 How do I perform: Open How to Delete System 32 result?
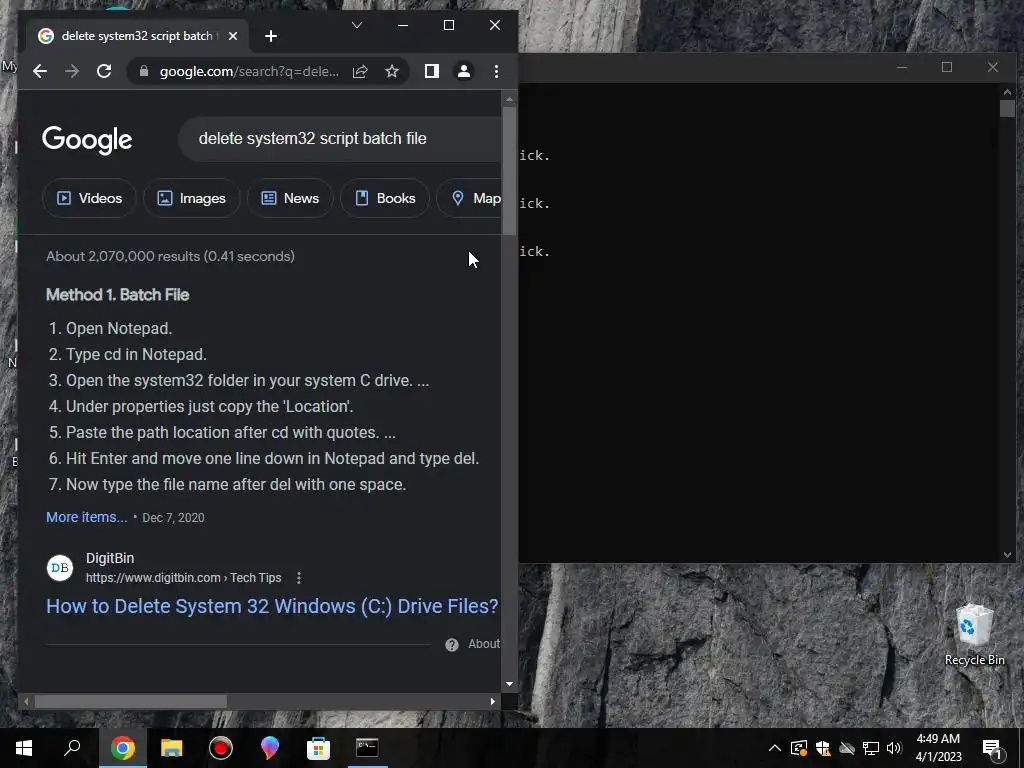coord(272,606)
